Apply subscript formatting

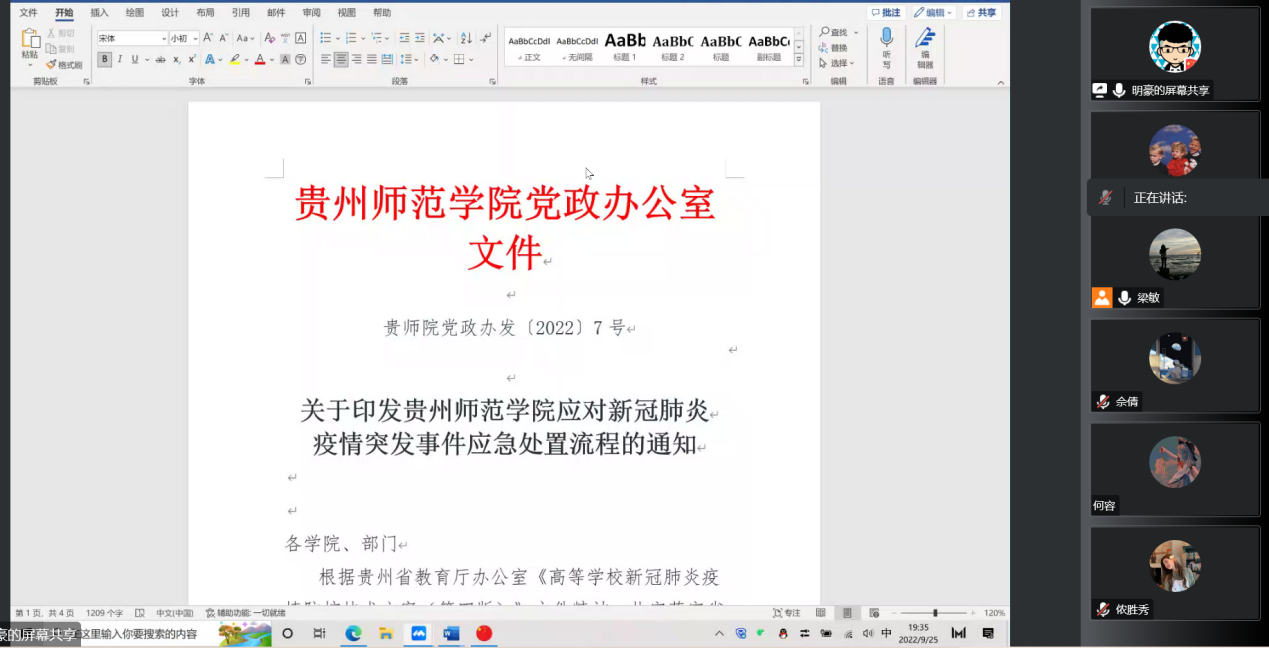pos(177,60)
